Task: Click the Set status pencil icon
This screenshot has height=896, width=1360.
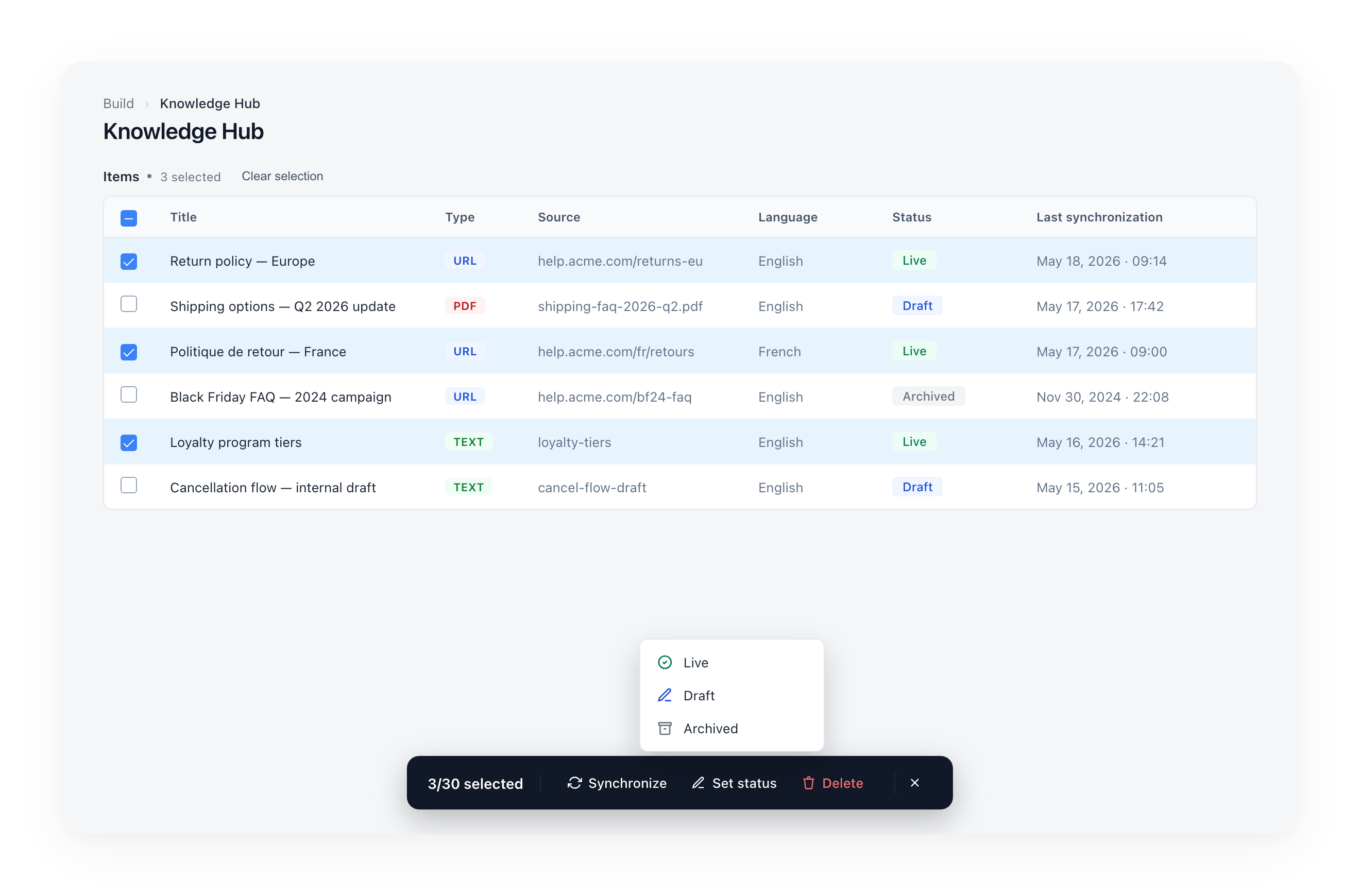Action: [x=698, y=783]
